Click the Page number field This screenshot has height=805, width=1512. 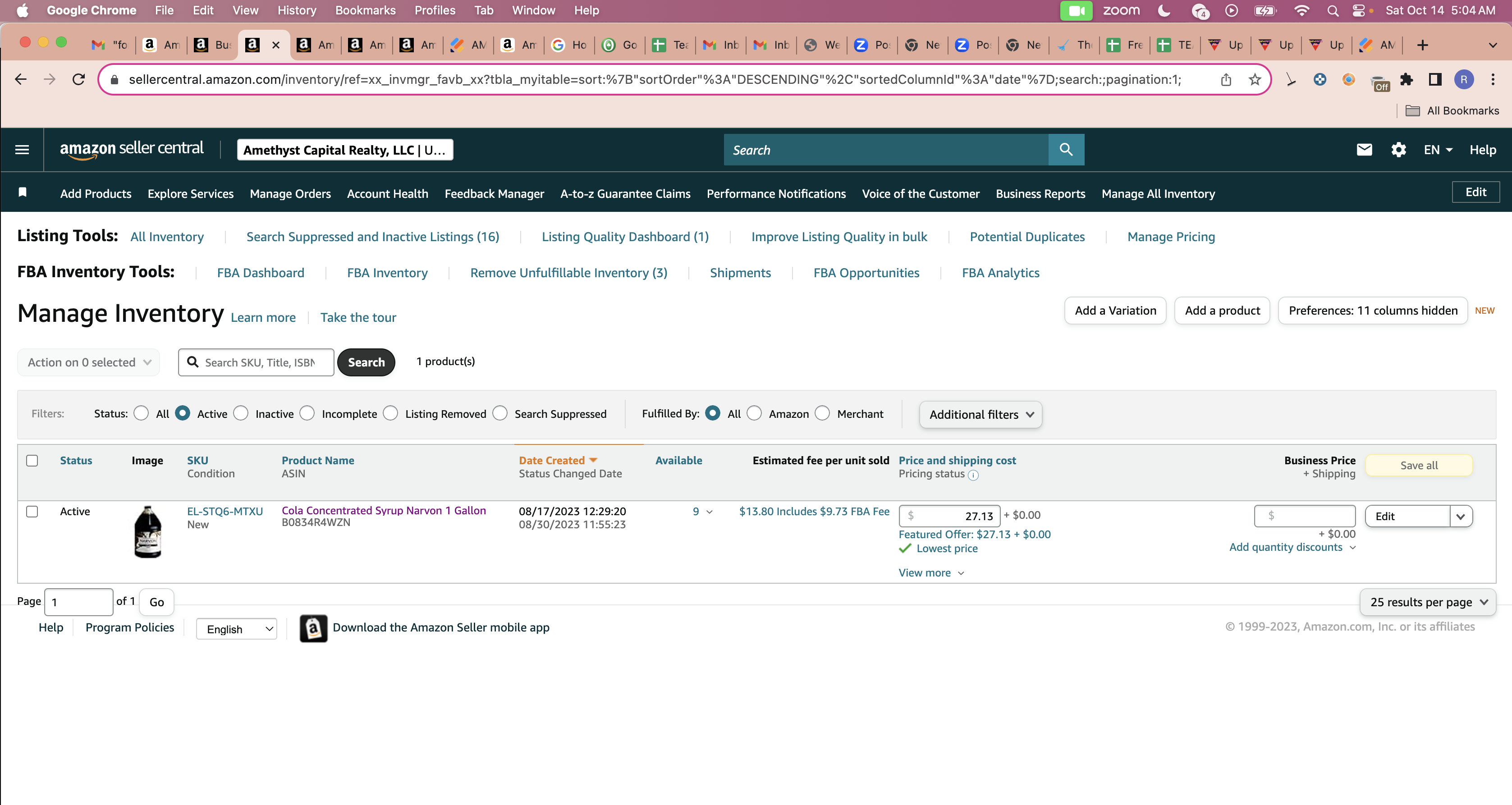click(78, 602)
